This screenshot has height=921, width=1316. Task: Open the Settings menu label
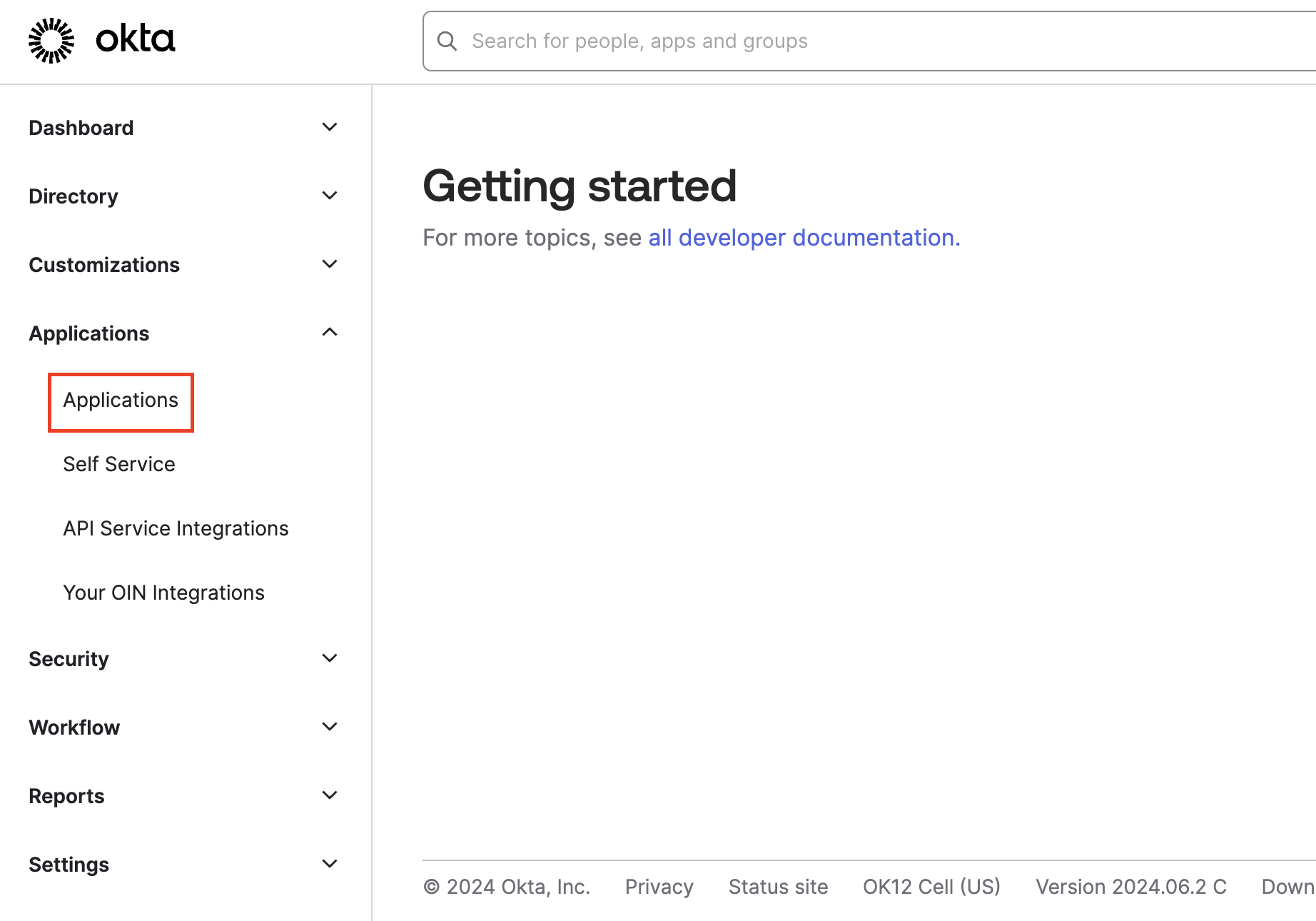click(x=69, y=865)
